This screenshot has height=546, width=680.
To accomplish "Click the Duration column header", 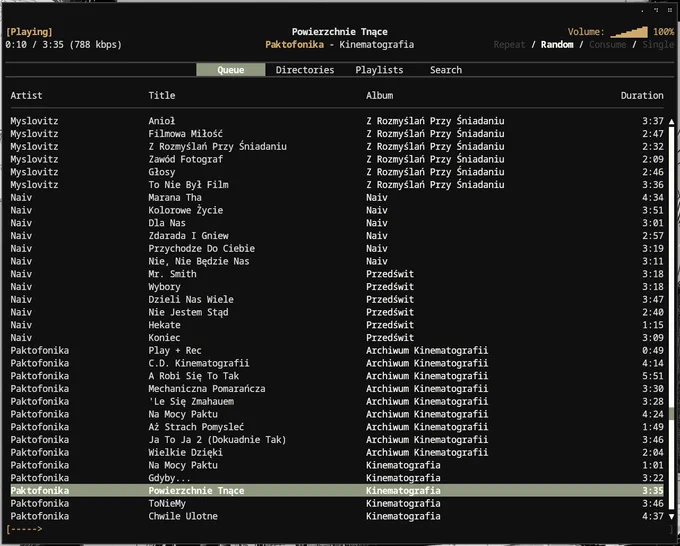I will [642, 95].
